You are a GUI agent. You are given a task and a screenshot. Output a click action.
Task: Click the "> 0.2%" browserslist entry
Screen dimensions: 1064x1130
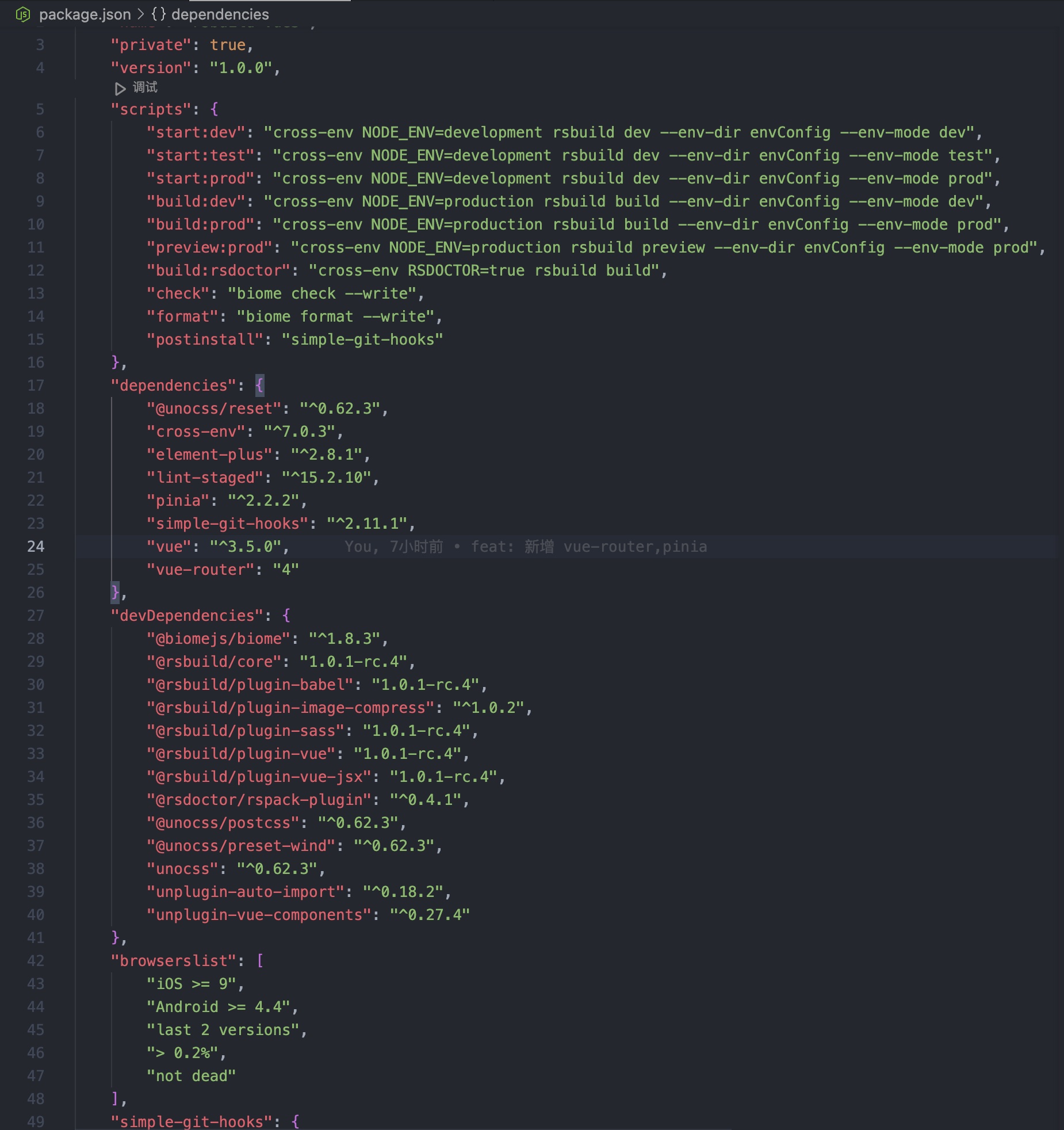(183, 1053)
